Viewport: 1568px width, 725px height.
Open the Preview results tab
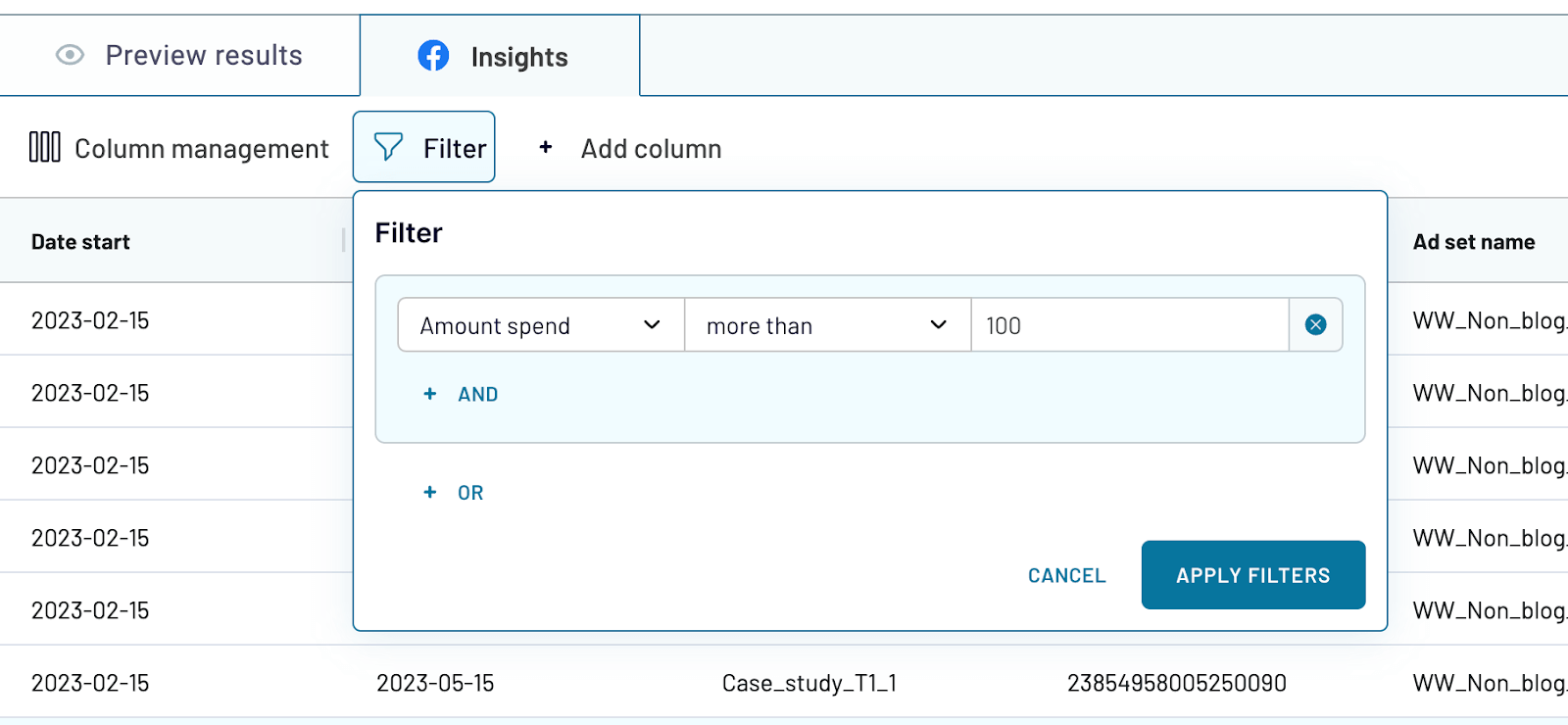click(179, 56)
